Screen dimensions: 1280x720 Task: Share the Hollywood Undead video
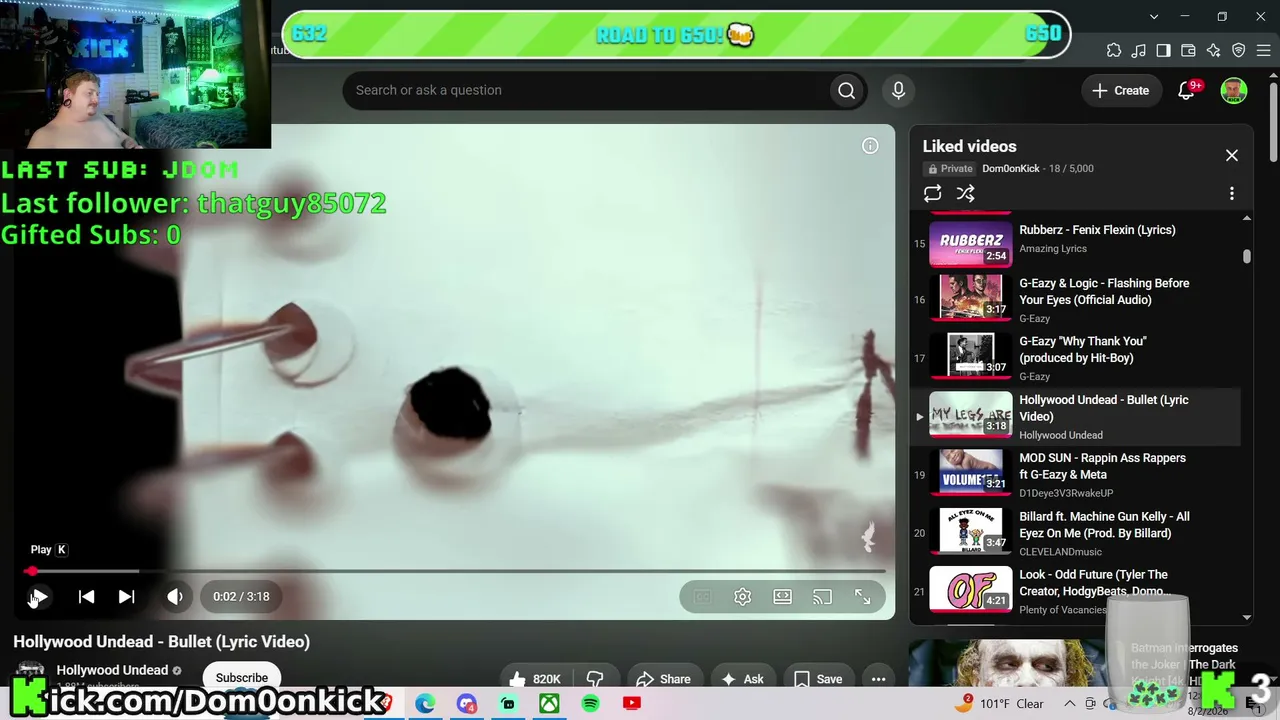(663, 679)
